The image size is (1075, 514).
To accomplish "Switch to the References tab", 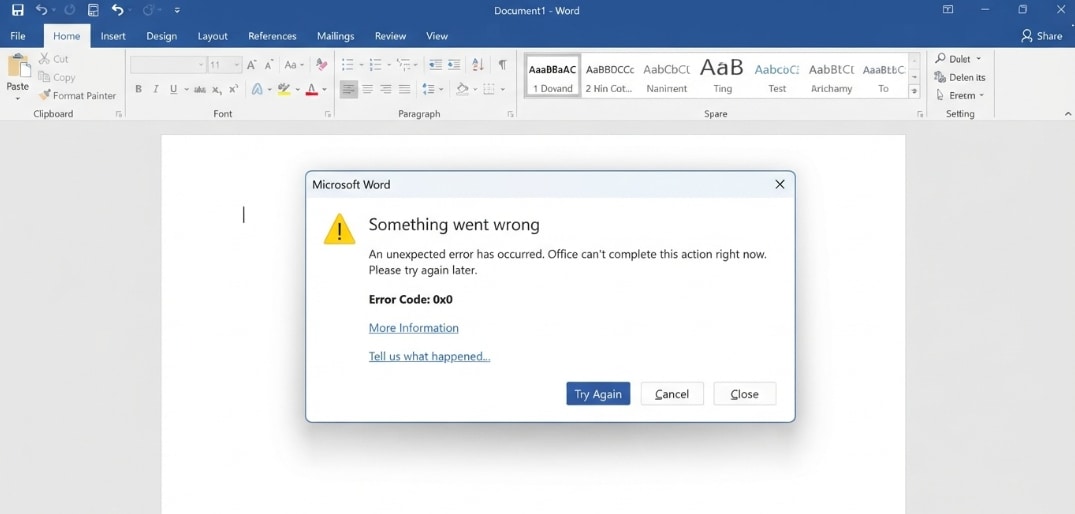I will (x=272, y=36).
